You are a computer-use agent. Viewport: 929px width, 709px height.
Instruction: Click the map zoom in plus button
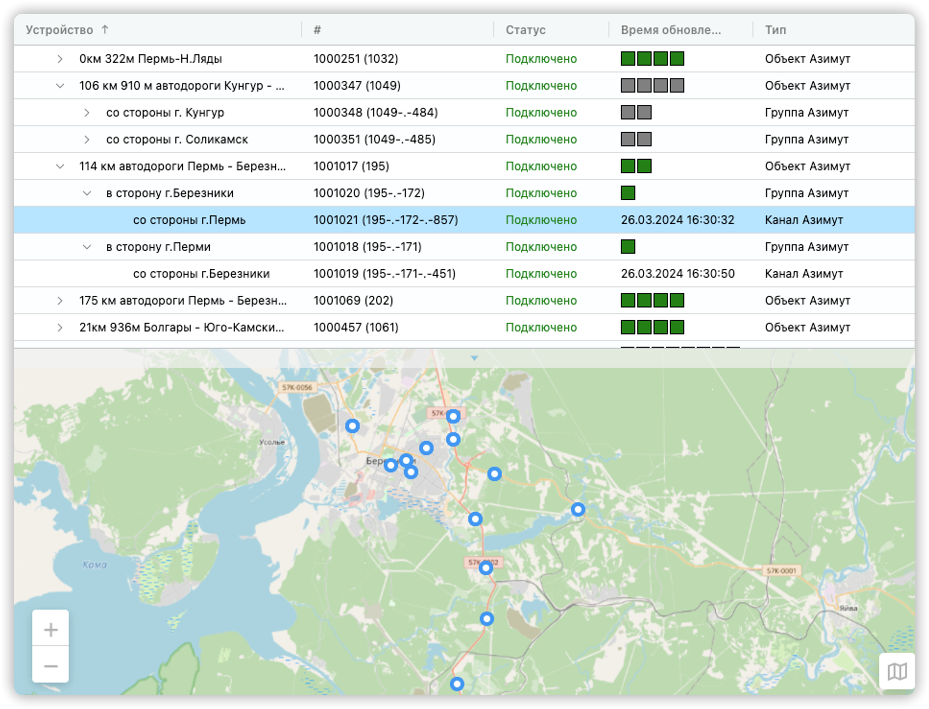pyautogui.click(x=51, y=629)
